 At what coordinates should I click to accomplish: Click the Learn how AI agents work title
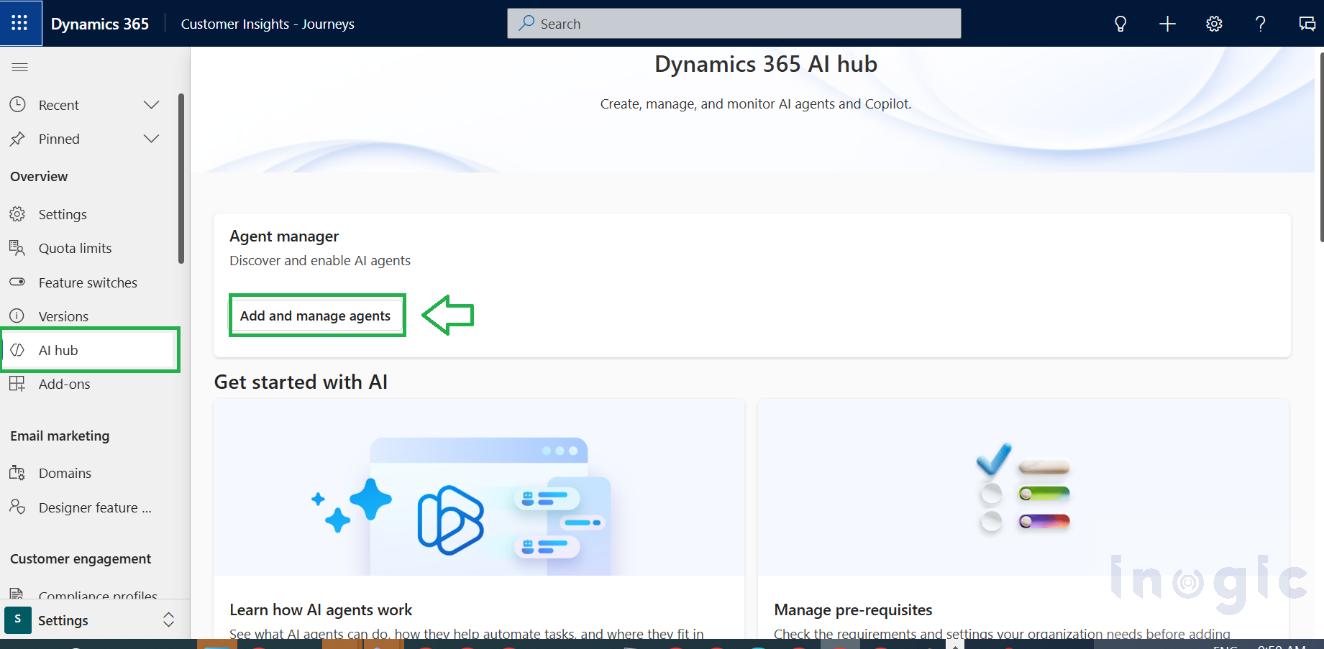pyautogui.click(x=321, y=610)
